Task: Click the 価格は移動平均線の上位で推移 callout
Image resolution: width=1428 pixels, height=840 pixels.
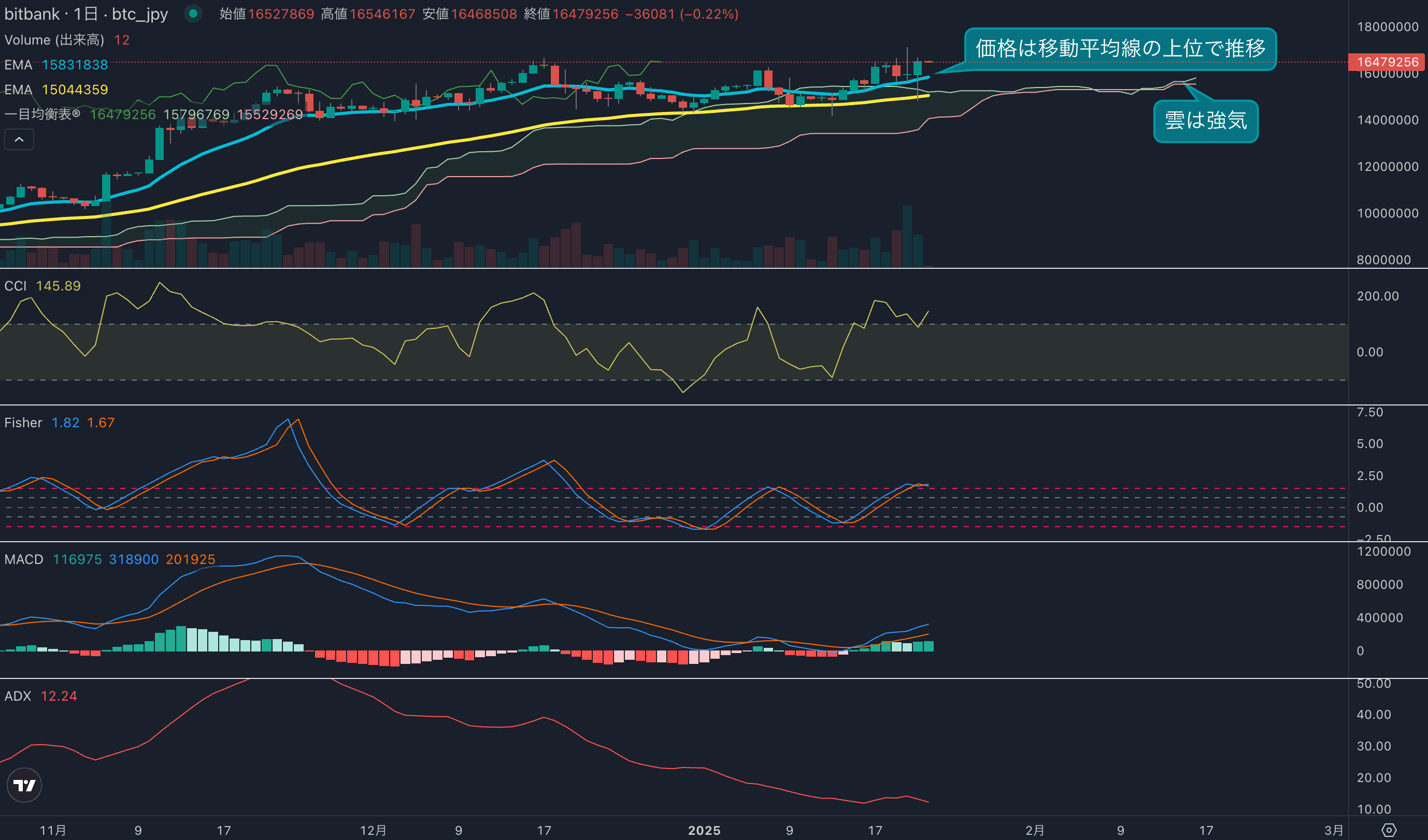Action: (x=1120, y=49)
